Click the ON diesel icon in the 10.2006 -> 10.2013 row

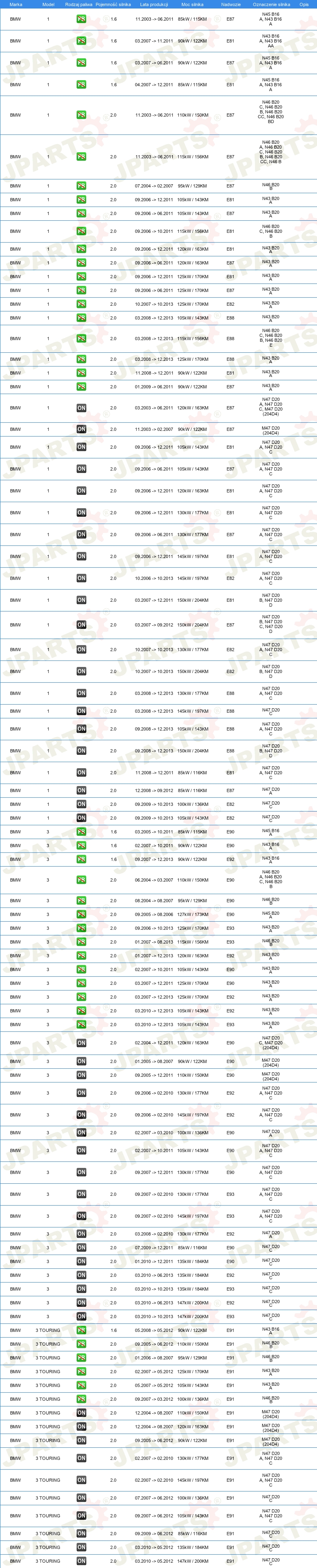[81, 578]
